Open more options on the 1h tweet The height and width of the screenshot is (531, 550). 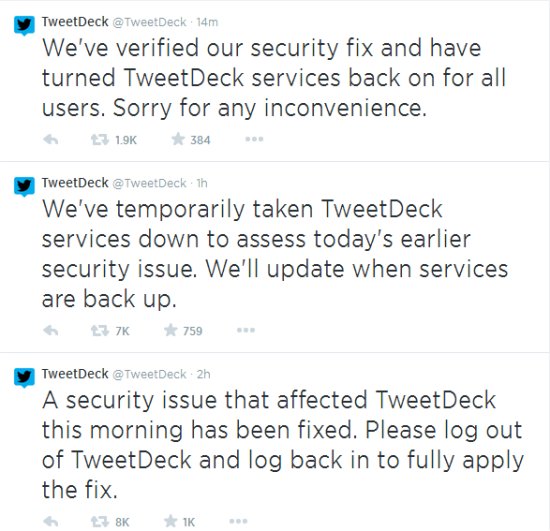pyautogui.click(x=246, y=330)
